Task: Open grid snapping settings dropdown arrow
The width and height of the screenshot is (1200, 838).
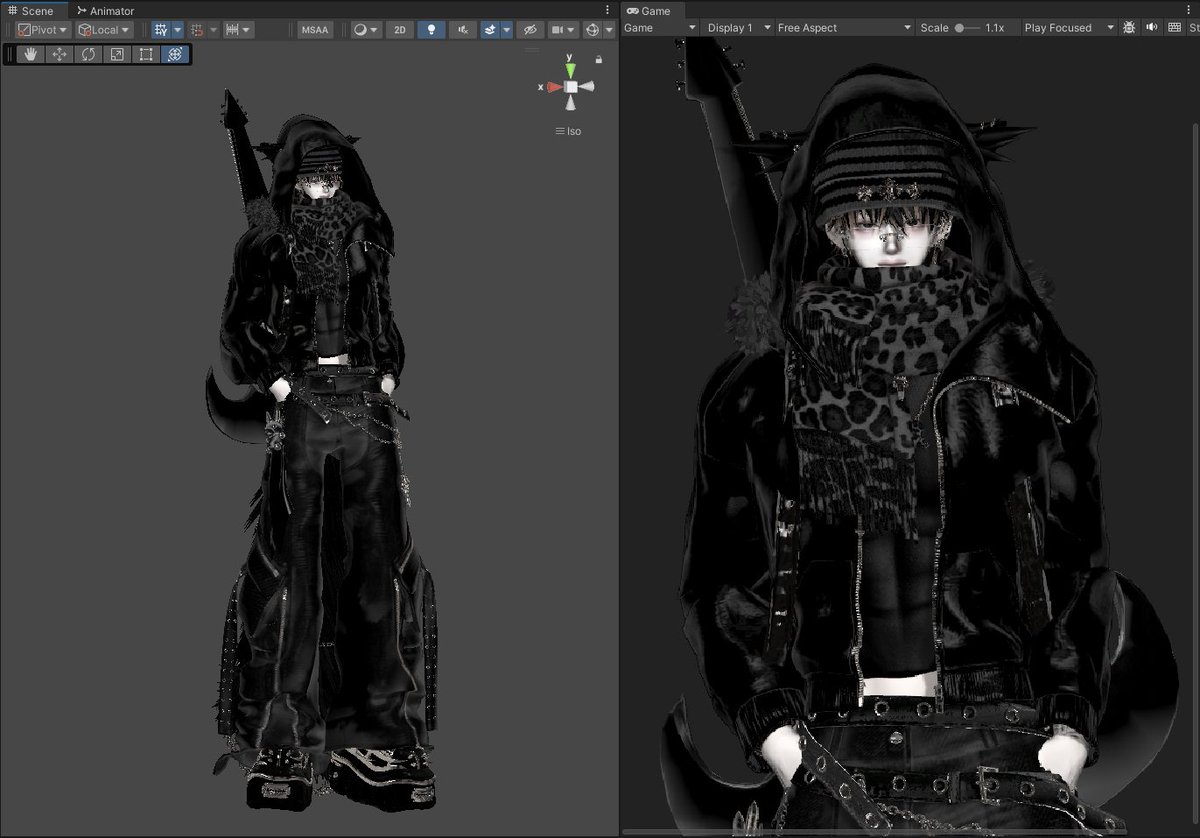Action: point(212,30)
